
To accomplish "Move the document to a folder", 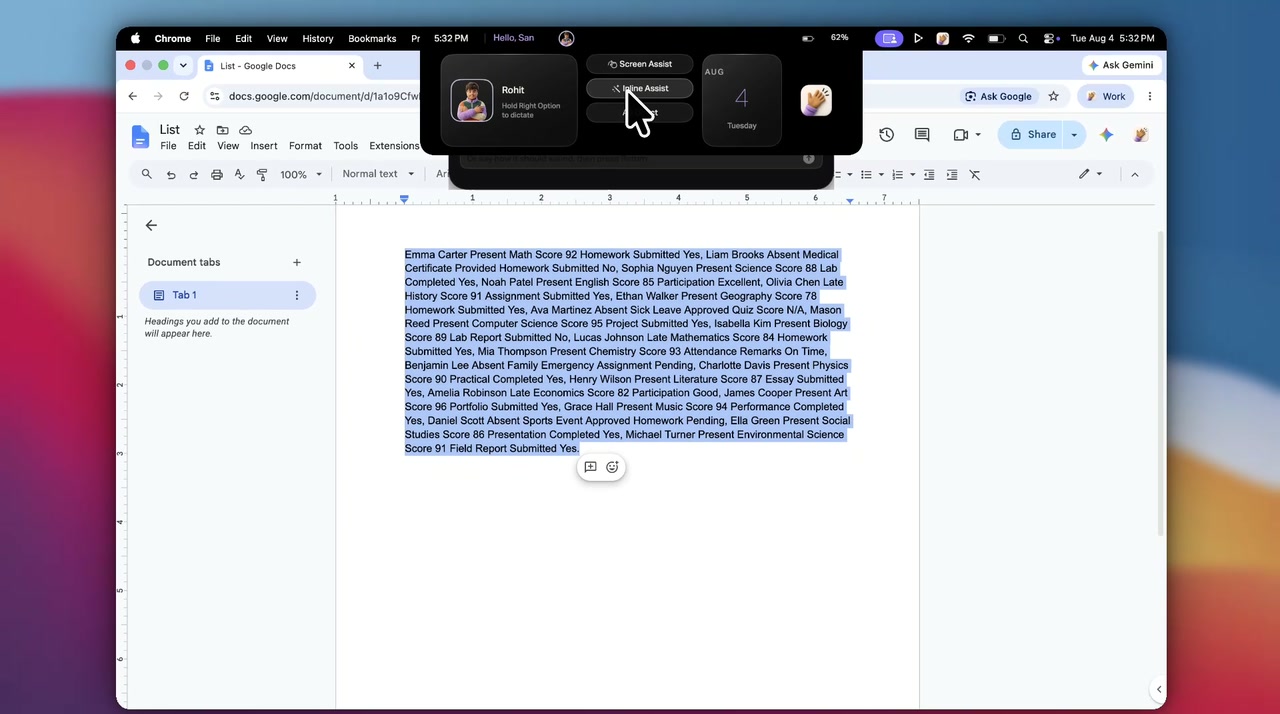I will point(222,130).
